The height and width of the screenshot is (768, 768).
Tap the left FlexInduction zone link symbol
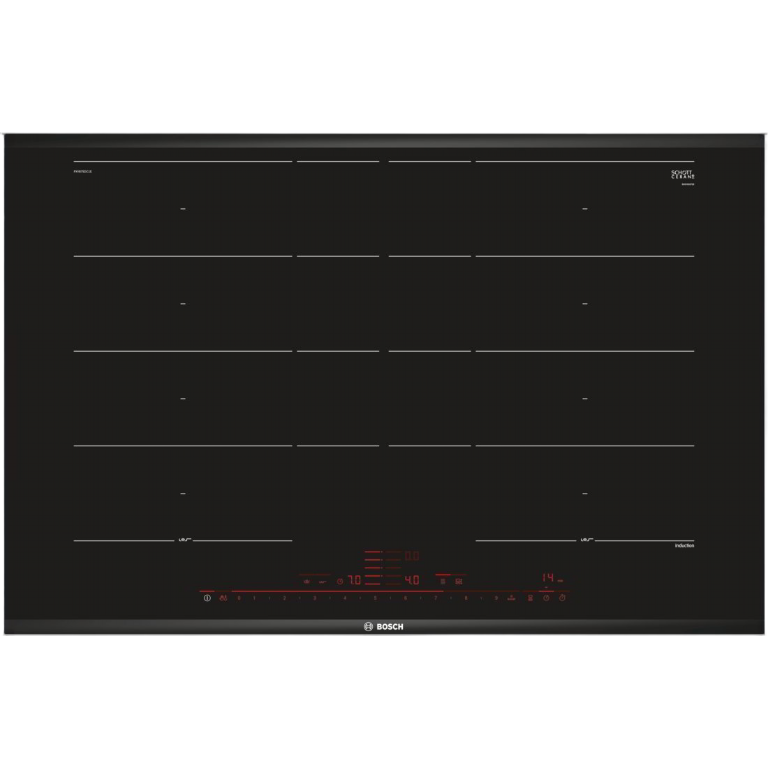point(183,541)
